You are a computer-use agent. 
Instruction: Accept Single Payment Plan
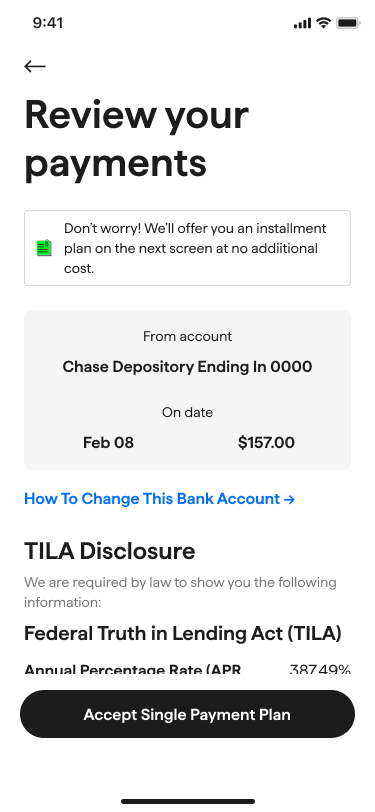188,714
